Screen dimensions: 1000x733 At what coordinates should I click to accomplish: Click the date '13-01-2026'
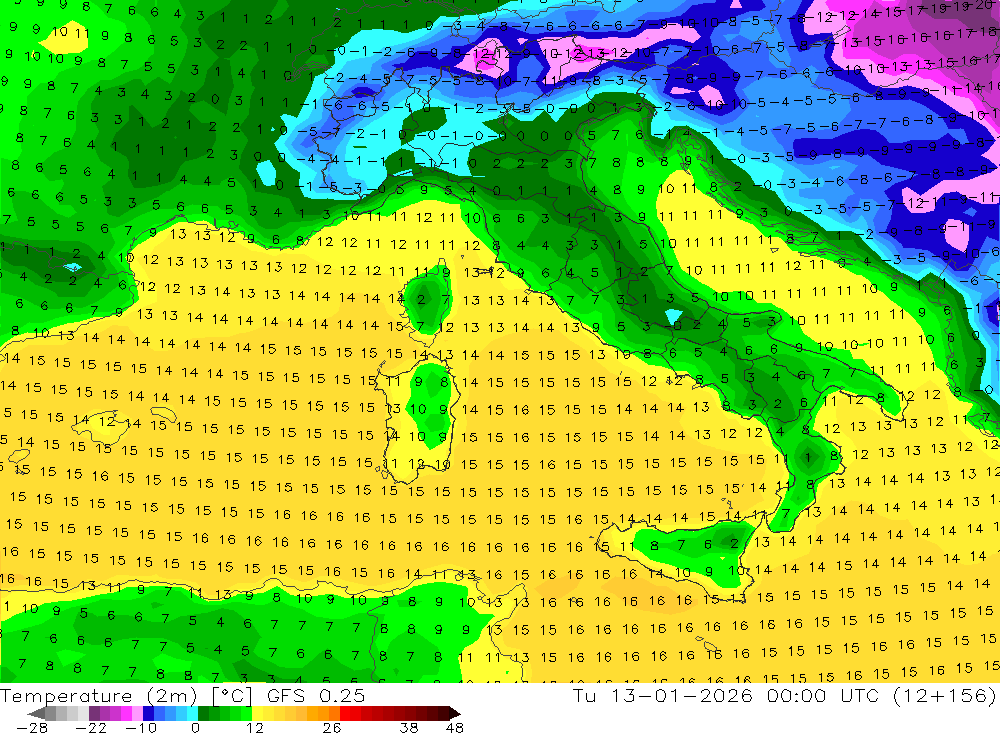[x=682, y=695]
